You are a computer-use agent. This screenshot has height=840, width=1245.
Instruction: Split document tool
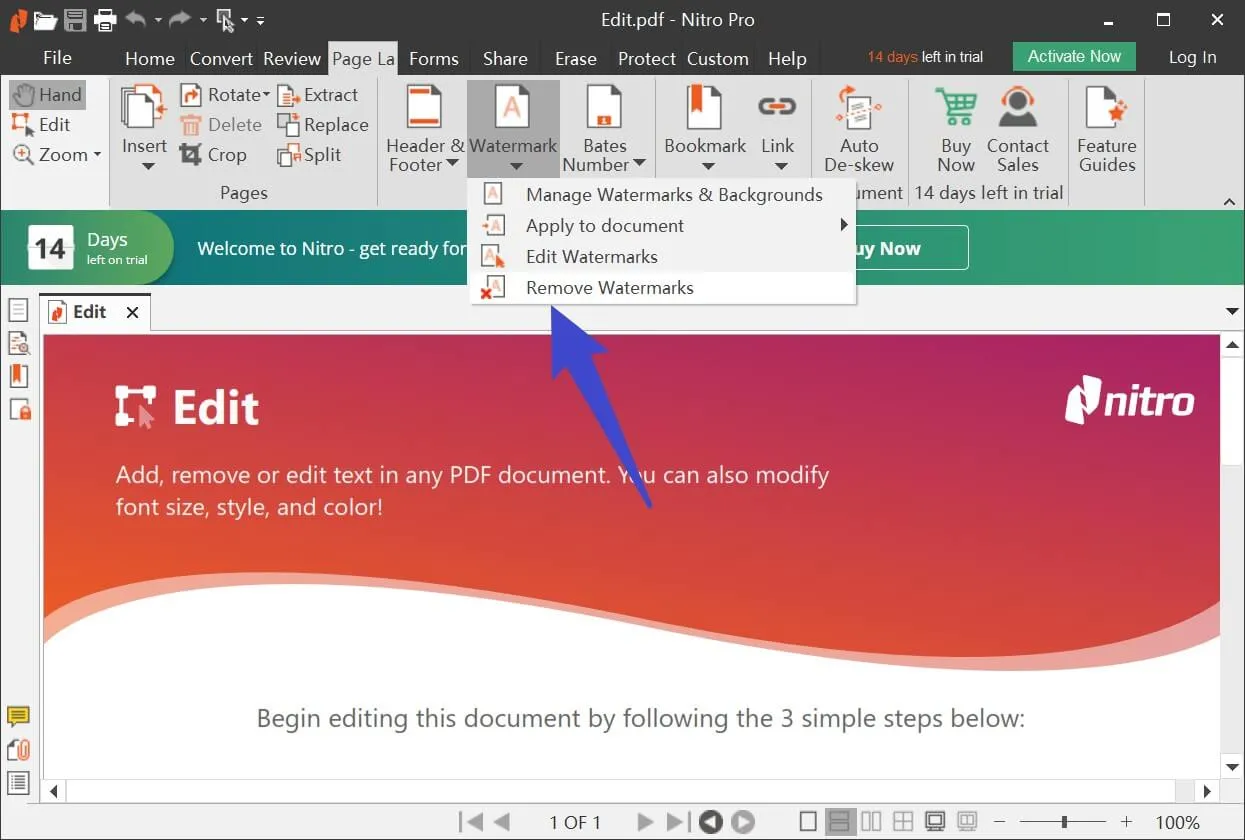(x=310, y=155)
